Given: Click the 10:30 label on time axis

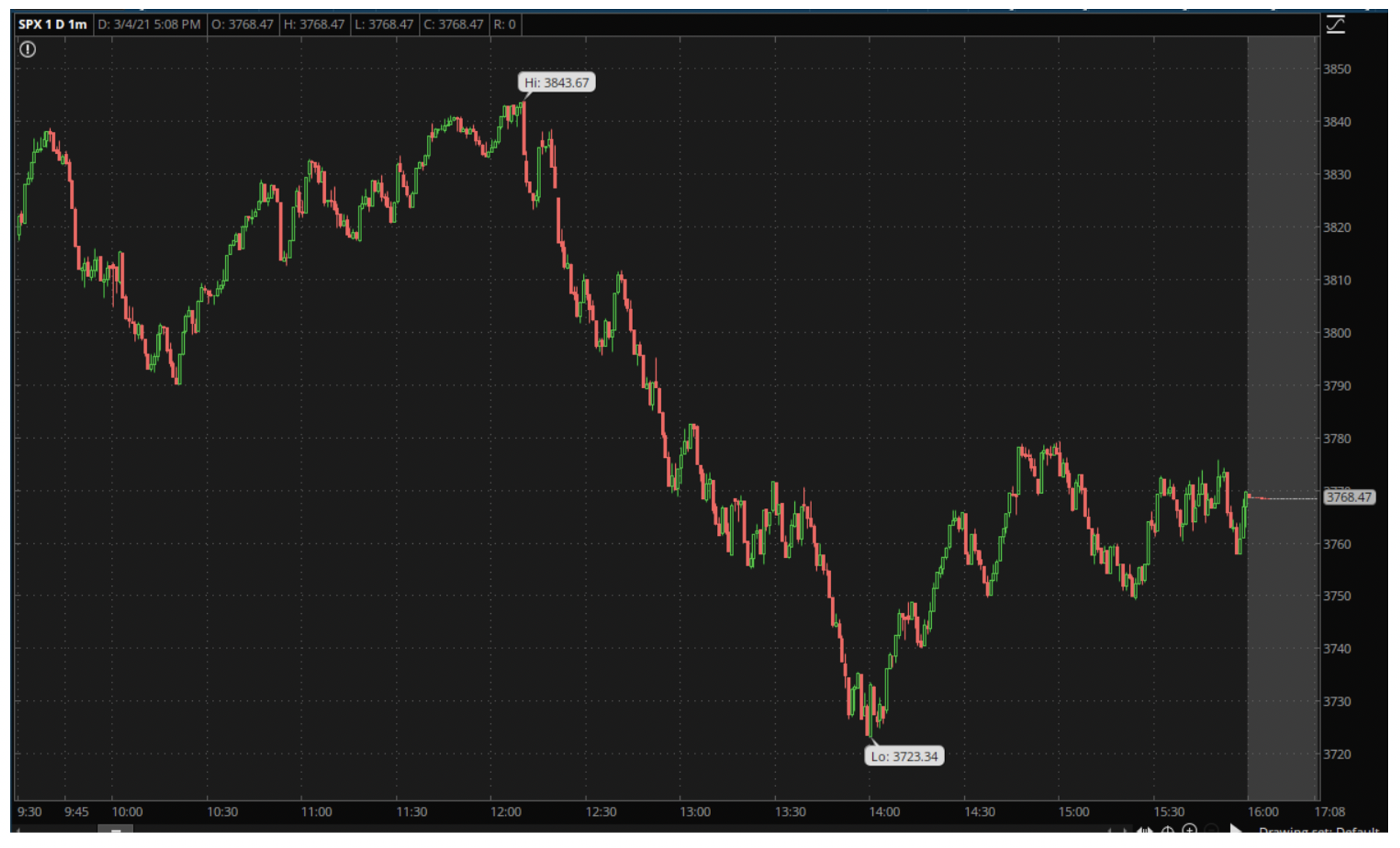Looking at the screenshot, I should (x=222, y=811).
